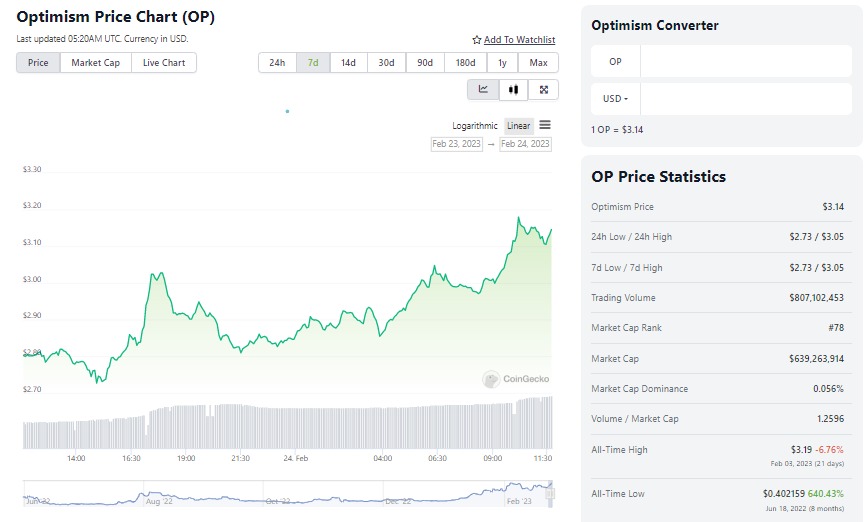The height and width of the screenshot is (522, 868).
Task: Choose the 30d time range
Action: coord(386,63)
